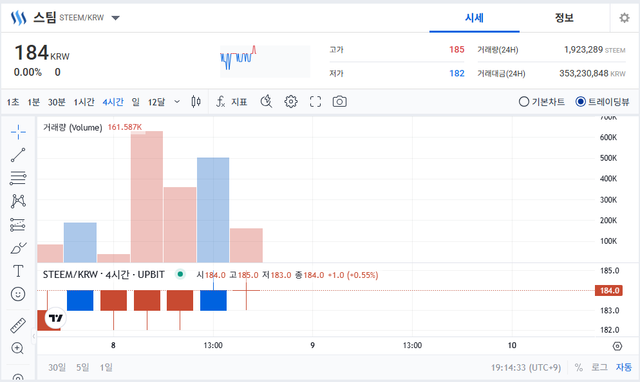Viewport: 640px width, 382px height.
Task: Open the forecasting position tool
Action: click(x=18, y=224)
